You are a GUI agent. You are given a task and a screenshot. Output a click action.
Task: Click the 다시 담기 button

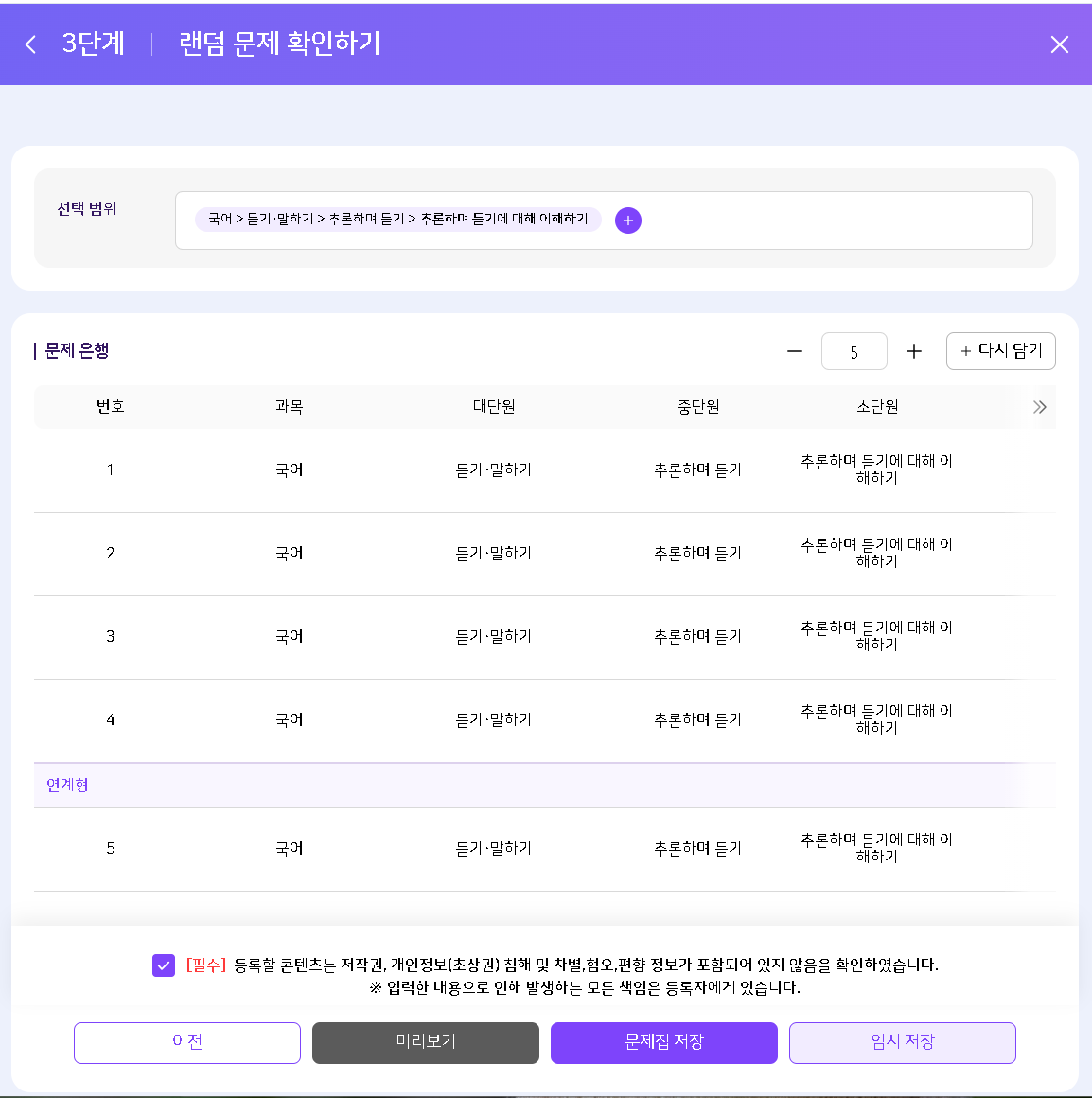pyautogui.click(x=1001, y=351)
